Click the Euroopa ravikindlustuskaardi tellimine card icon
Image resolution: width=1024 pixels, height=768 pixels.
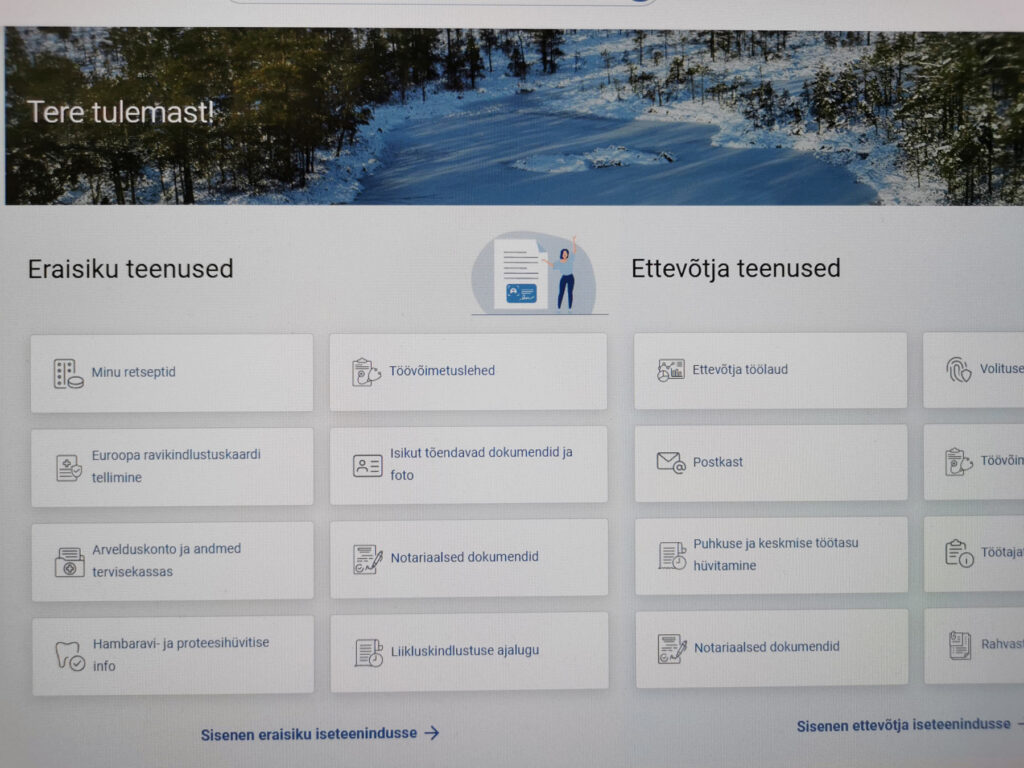pyautogui.click(x=69, y=467)
